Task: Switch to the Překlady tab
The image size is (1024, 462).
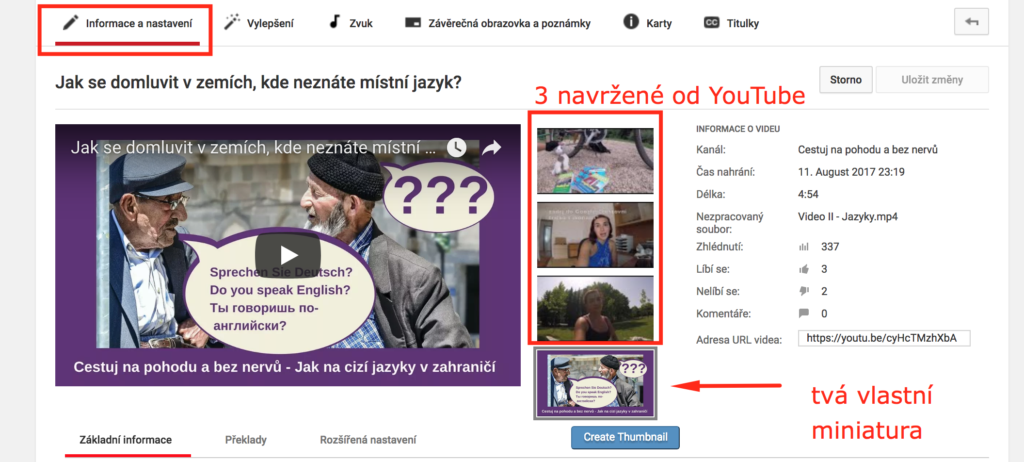Action: pos(245,439)
